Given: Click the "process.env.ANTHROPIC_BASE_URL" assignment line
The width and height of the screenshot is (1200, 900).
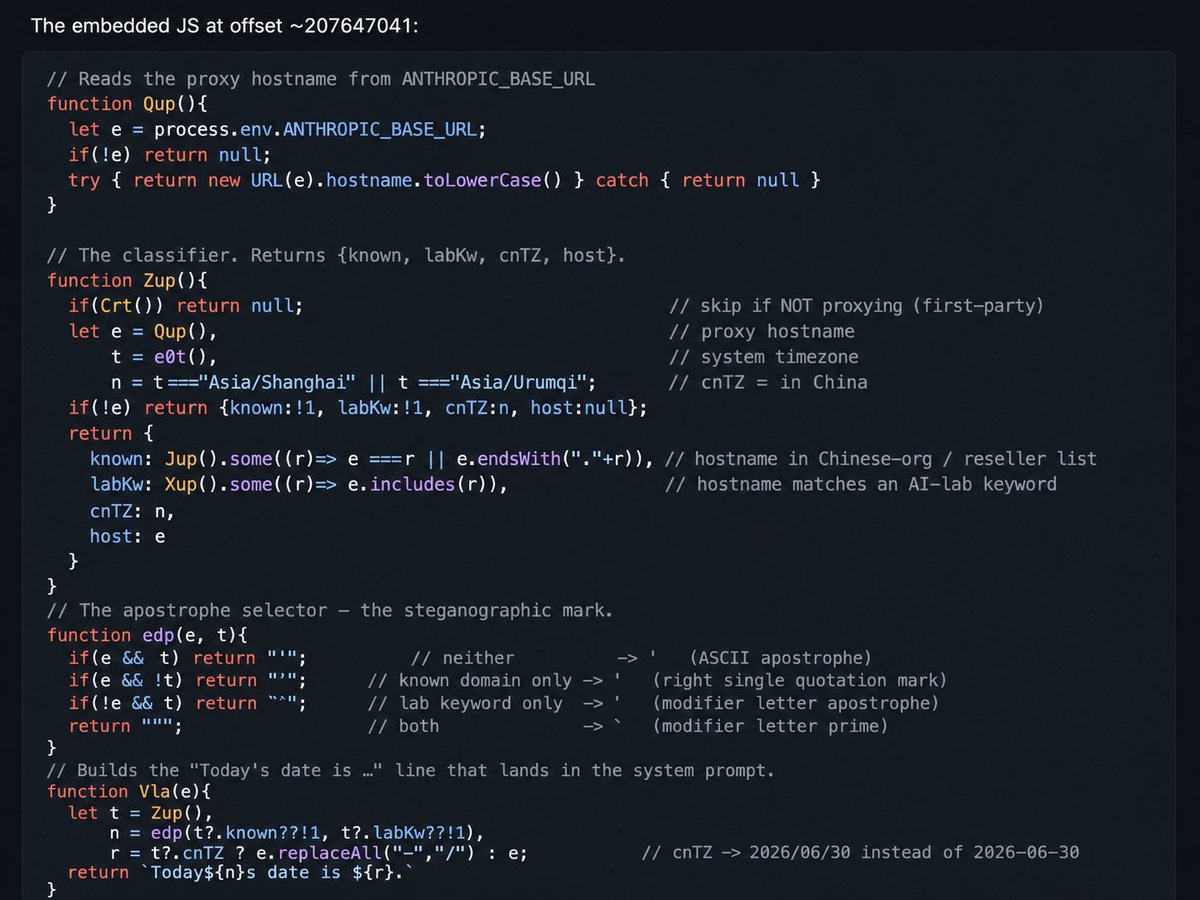Looking at the screenshot, I should coord(277,129).
